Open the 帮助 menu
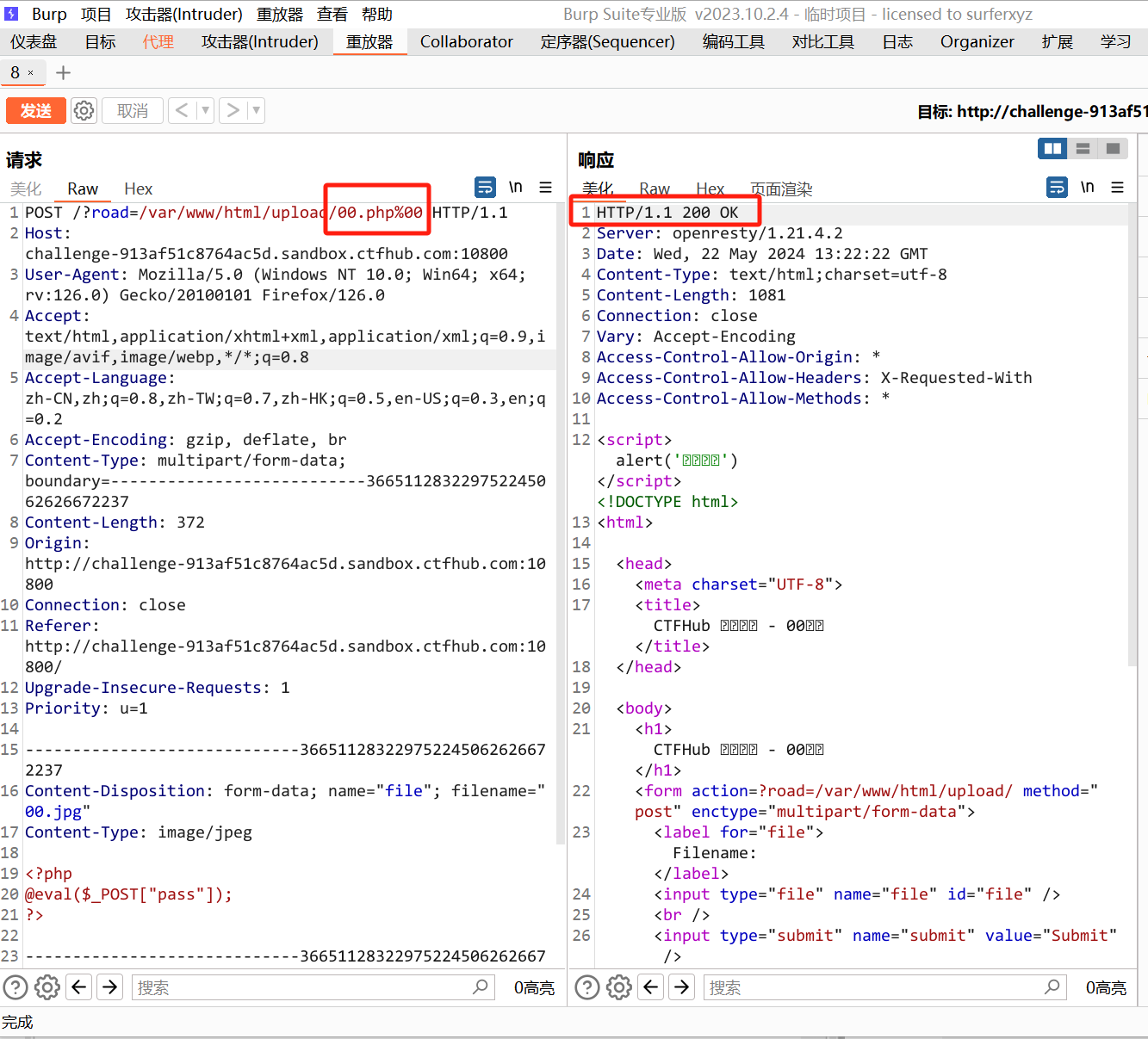The image size is (1148, 1039). click(377, 15)
